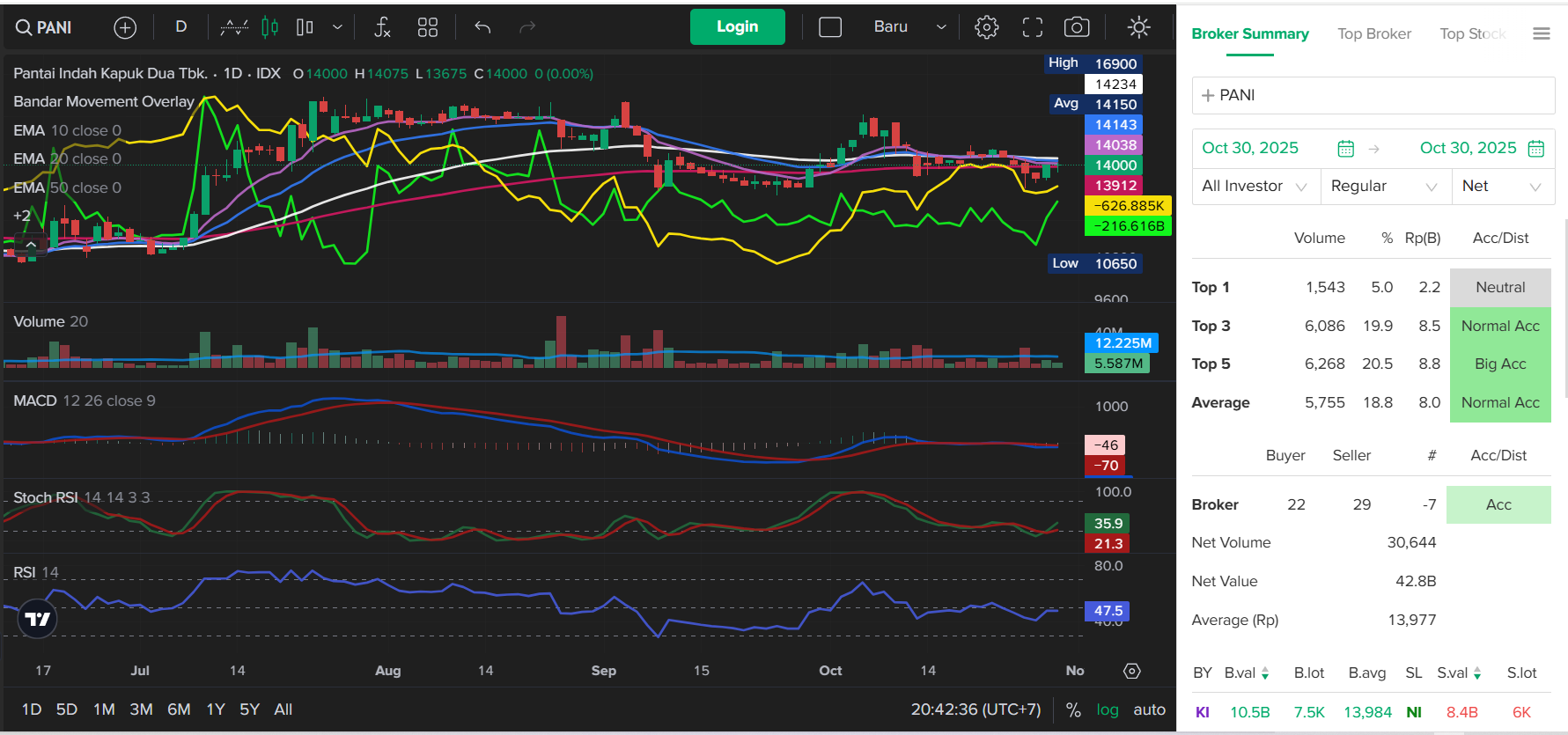Screen dimensions: 1568x735
Task: Take a chart snapshot with camera icon
Action: pos(1076,28)
